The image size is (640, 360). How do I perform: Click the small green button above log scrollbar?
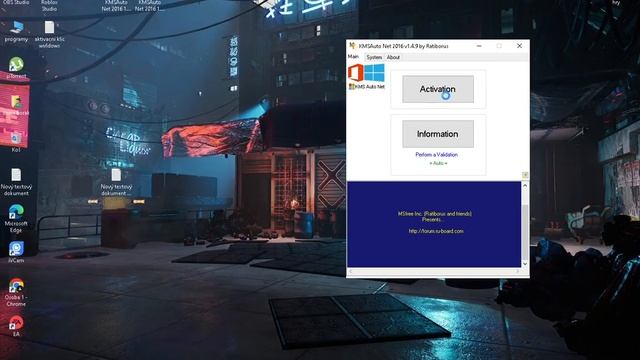pos(525,175)
